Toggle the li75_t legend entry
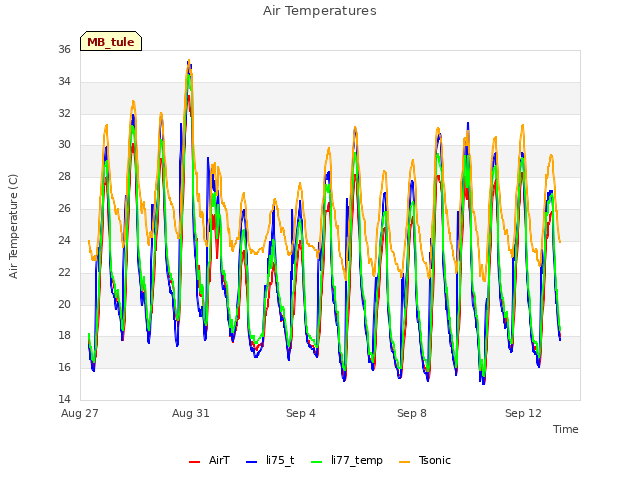 tap(270, 460)
